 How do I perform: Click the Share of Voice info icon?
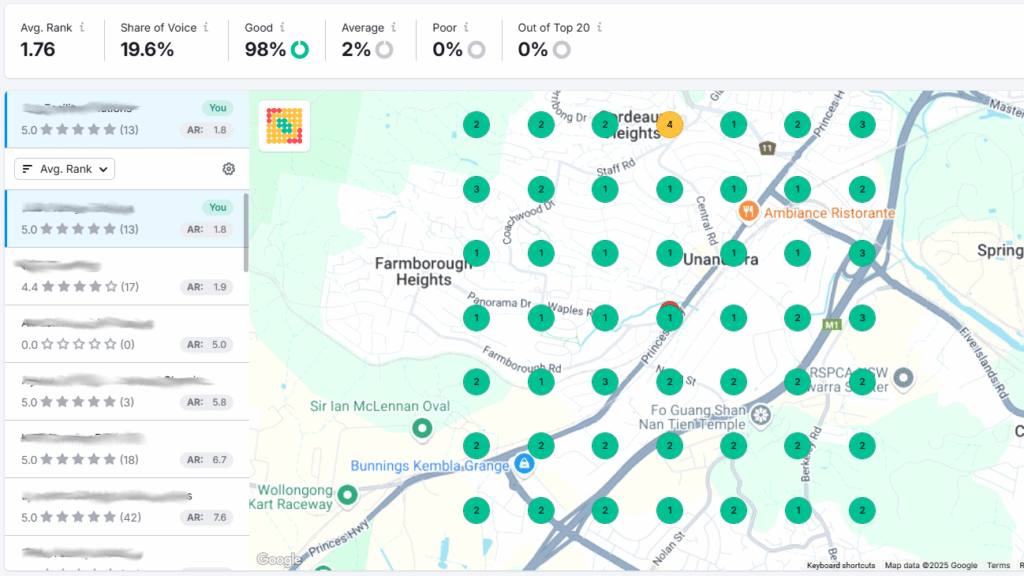pos(206,28)
